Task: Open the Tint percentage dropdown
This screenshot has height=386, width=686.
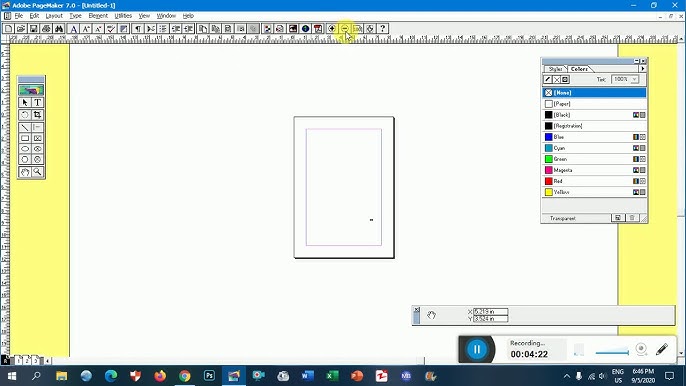Action: tap(634, 79)
